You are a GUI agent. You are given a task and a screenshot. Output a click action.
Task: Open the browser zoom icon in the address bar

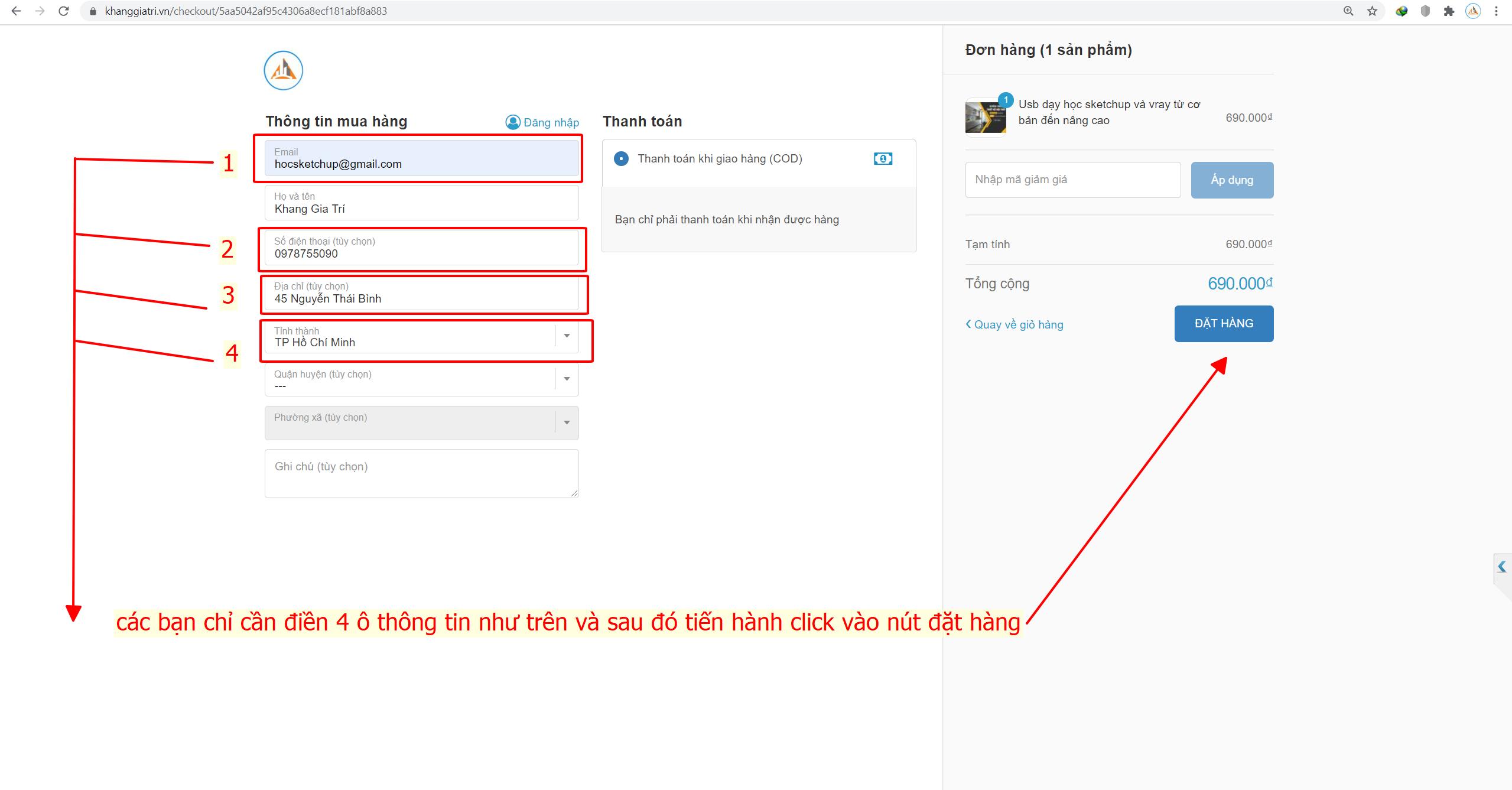[1348, 11]
